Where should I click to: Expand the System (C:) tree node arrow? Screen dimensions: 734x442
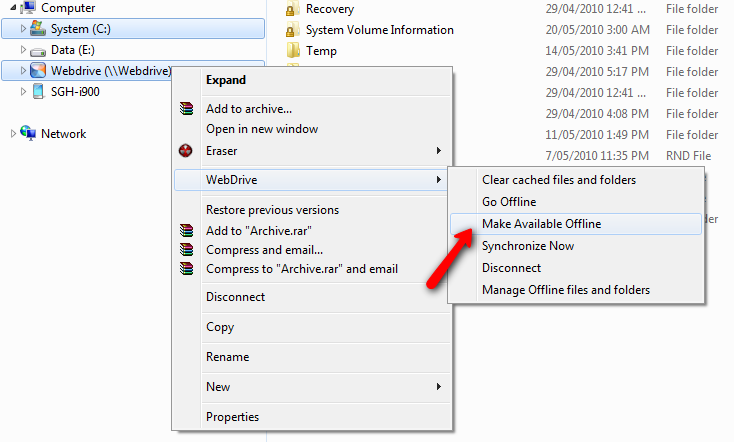24,29
